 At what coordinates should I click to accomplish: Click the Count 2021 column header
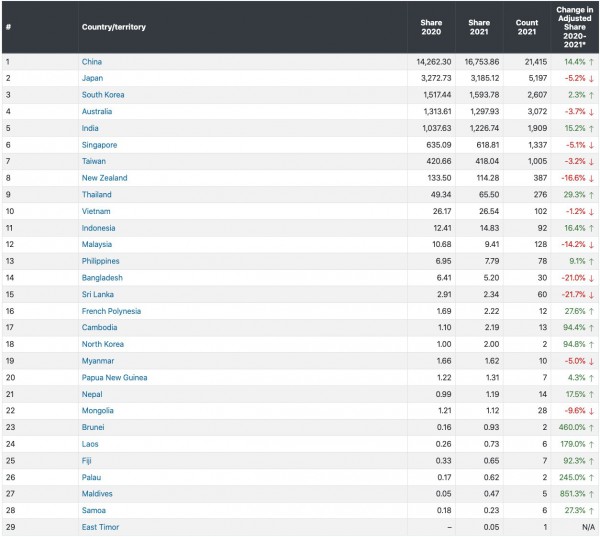[525, 27]
